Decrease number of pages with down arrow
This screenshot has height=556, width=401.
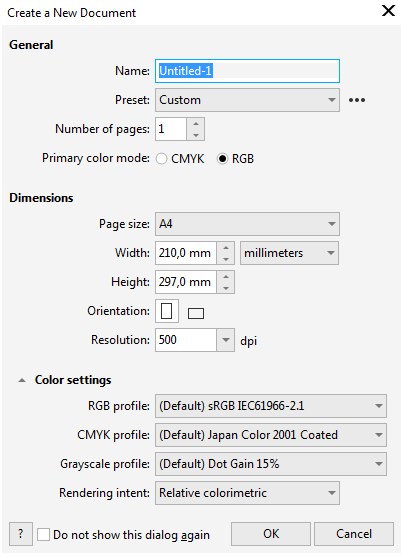(196, 135)
